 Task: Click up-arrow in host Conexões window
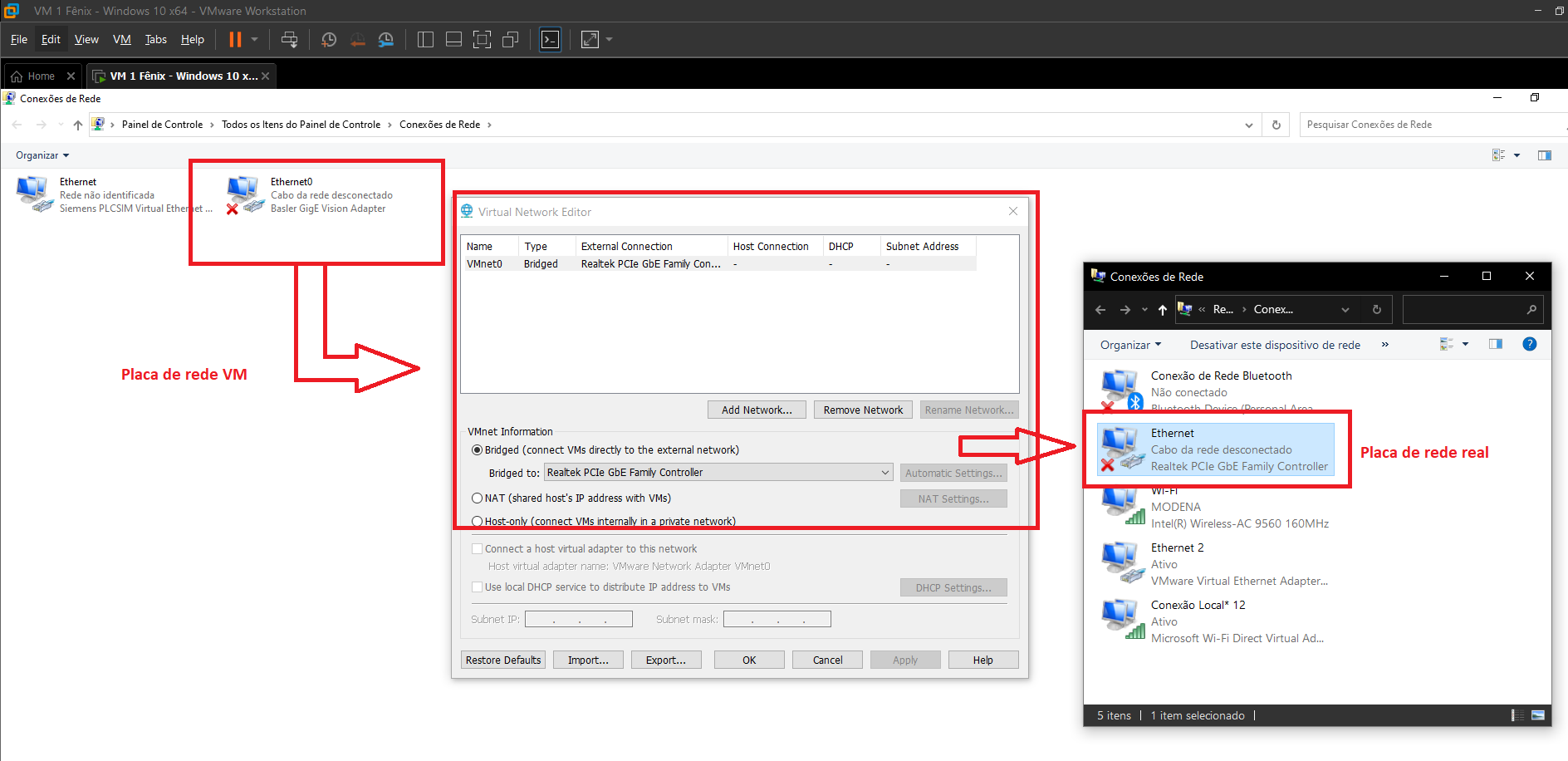tap(1162, 310)
